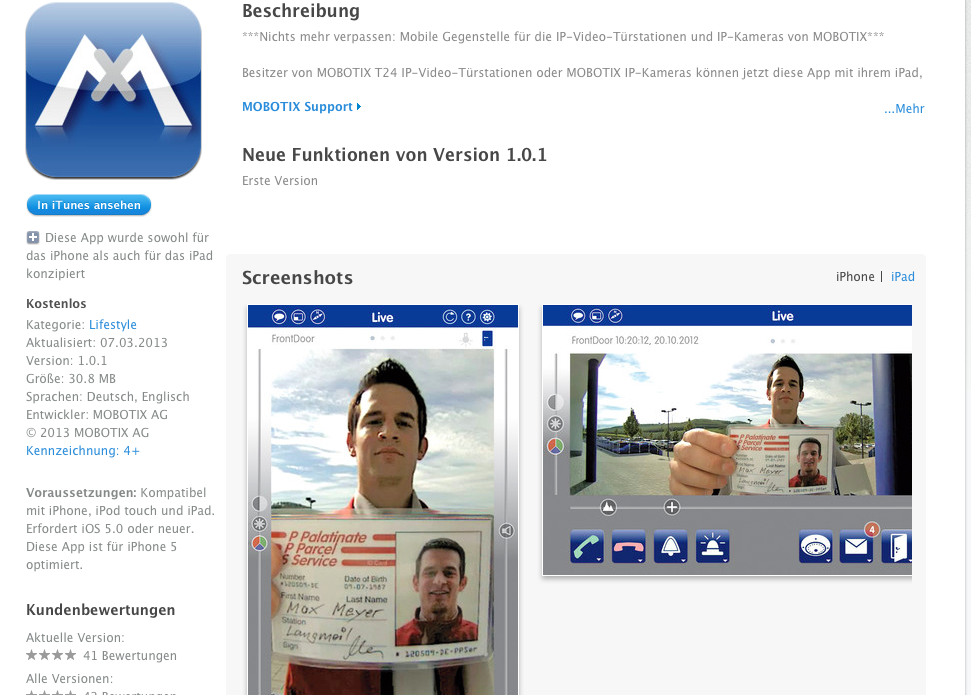This screenshot has height=695, width=971.
Task: Tap the tools icon in the landscape screenshot header
Action: point(615,316)
